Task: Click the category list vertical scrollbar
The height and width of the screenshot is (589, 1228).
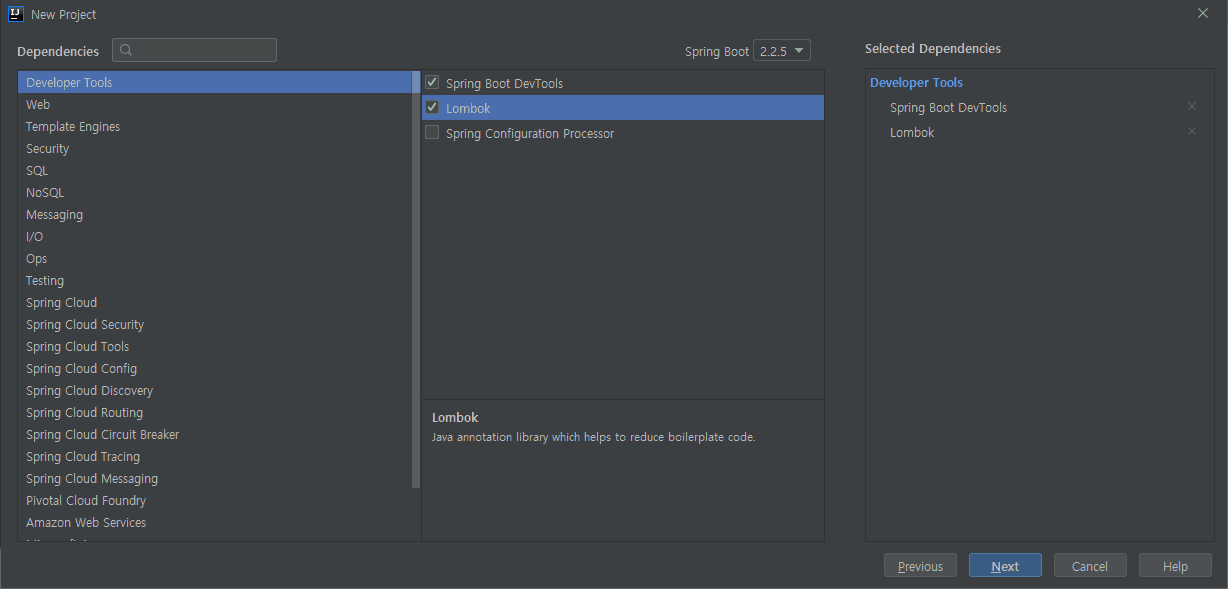Action: point(416,280)
